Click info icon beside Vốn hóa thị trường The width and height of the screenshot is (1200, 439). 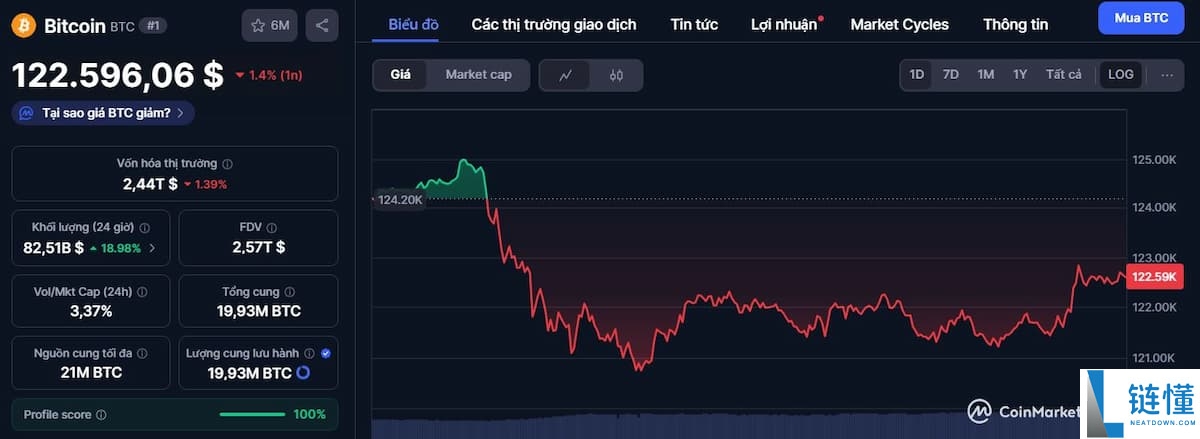[228, 163]
